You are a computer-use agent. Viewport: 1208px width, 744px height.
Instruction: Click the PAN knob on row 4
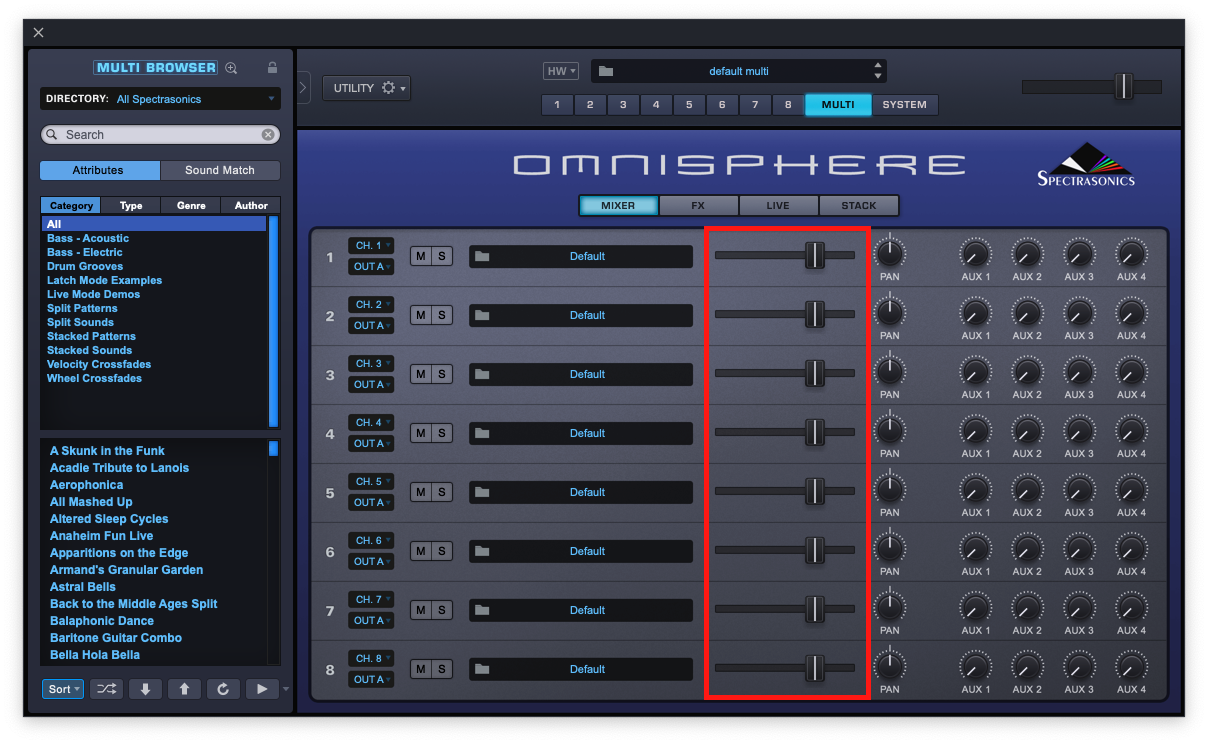coord(889,429)
